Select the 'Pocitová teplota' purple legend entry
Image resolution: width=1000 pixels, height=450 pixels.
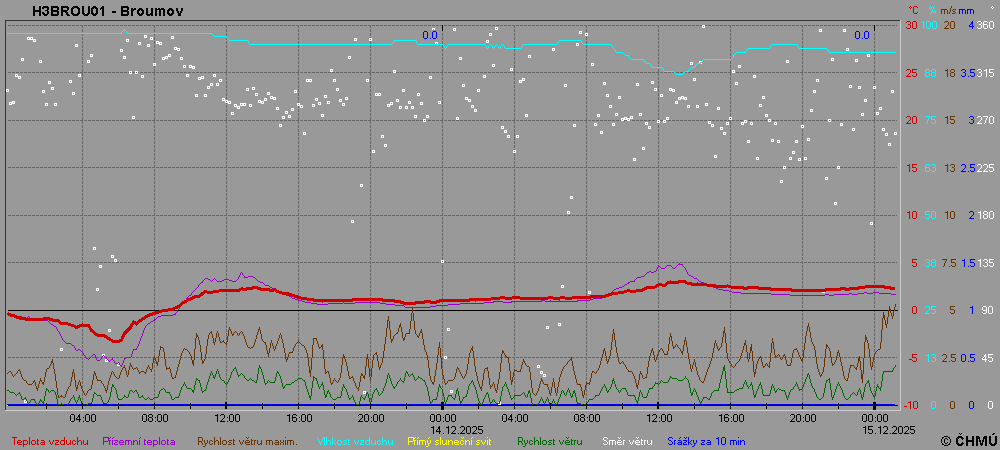[x=139, y=440]
